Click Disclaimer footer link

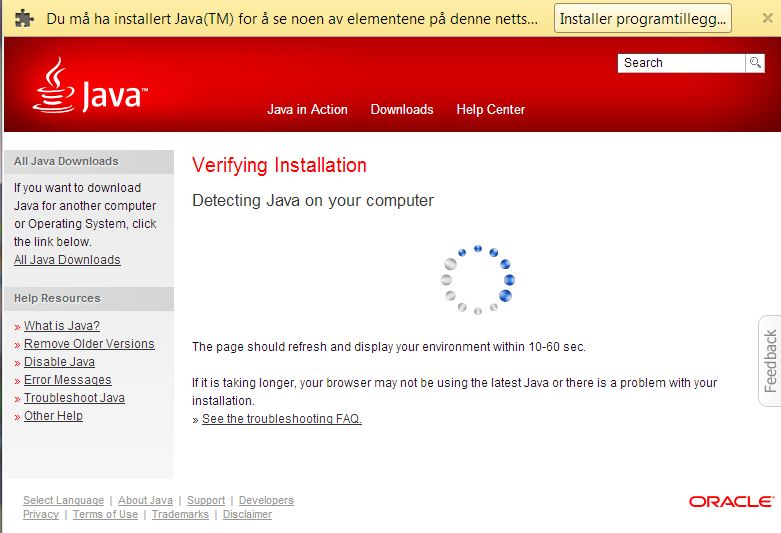coord(247,514)
